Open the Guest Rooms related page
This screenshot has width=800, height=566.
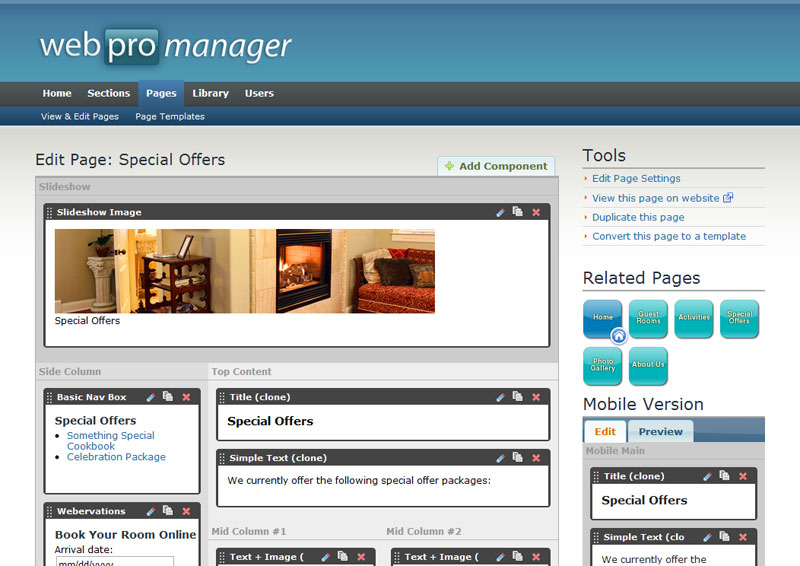pos(648,318)
